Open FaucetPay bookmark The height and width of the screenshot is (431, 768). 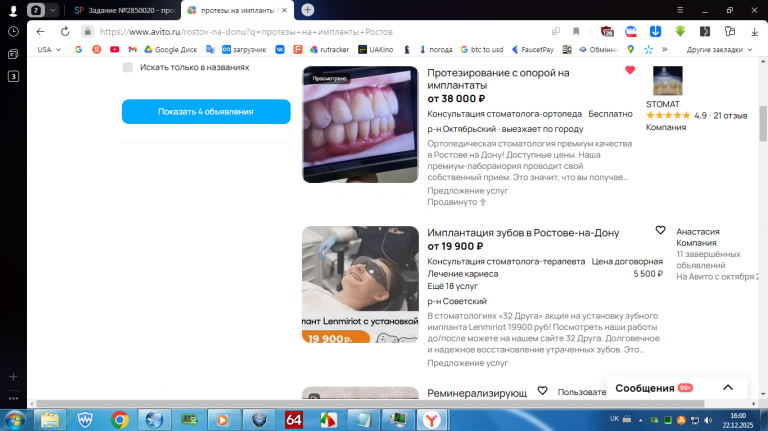(532, 49)
